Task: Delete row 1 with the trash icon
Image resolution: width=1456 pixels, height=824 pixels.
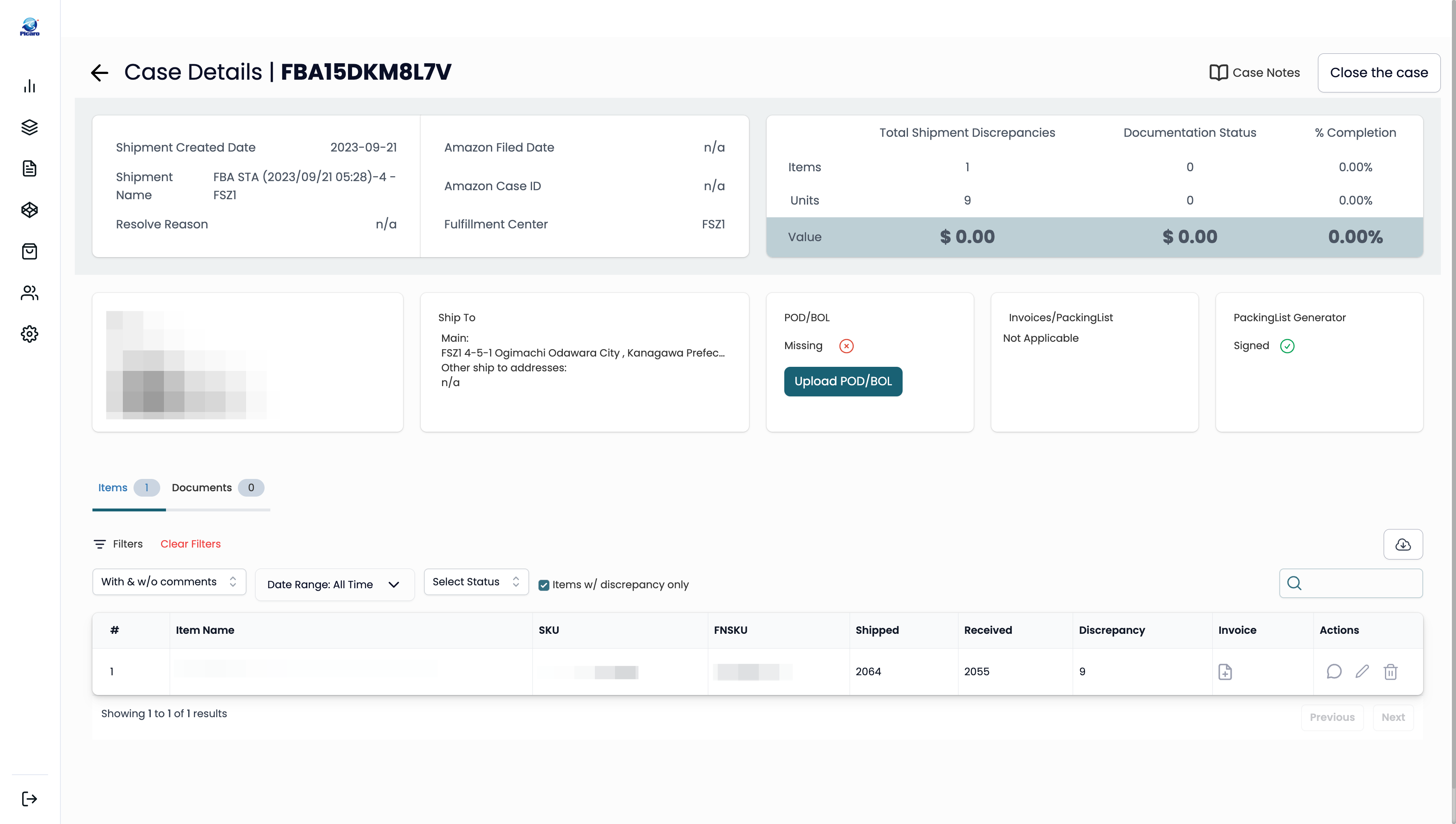Action: (x=1390, y=672)
